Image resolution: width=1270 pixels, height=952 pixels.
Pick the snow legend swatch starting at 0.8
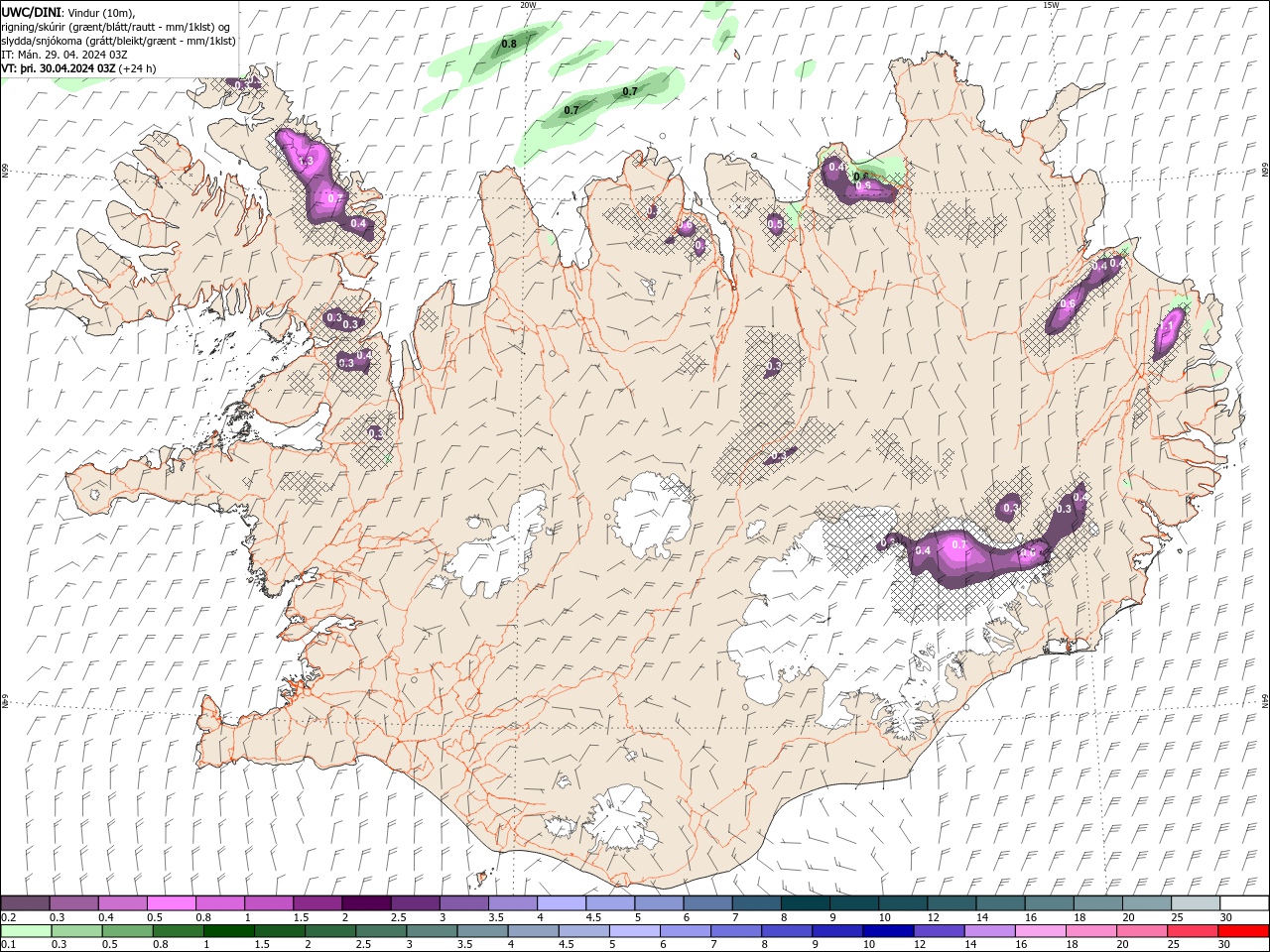pyautogui.click(x=219, y=903)
